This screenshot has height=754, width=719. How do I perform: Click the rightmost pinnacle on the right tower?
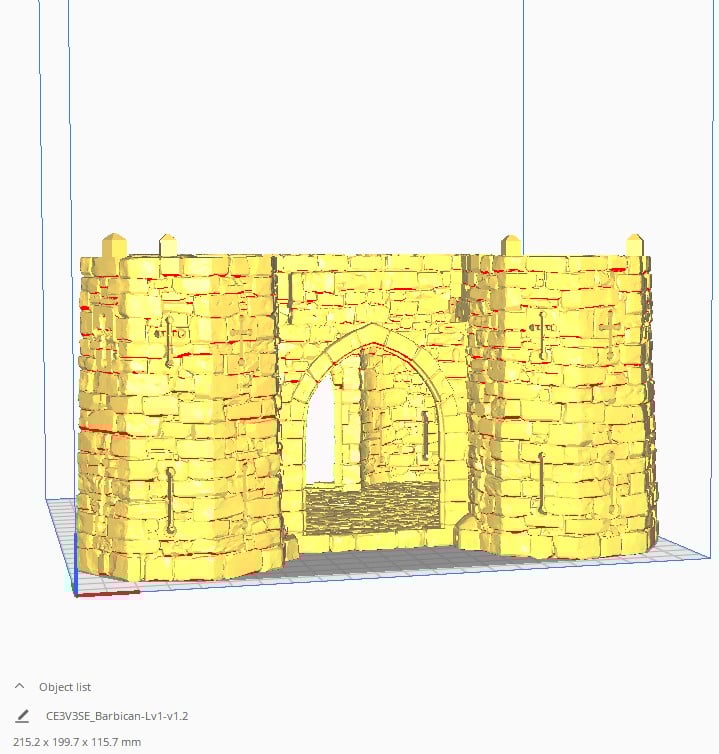(x=635, y=245)
